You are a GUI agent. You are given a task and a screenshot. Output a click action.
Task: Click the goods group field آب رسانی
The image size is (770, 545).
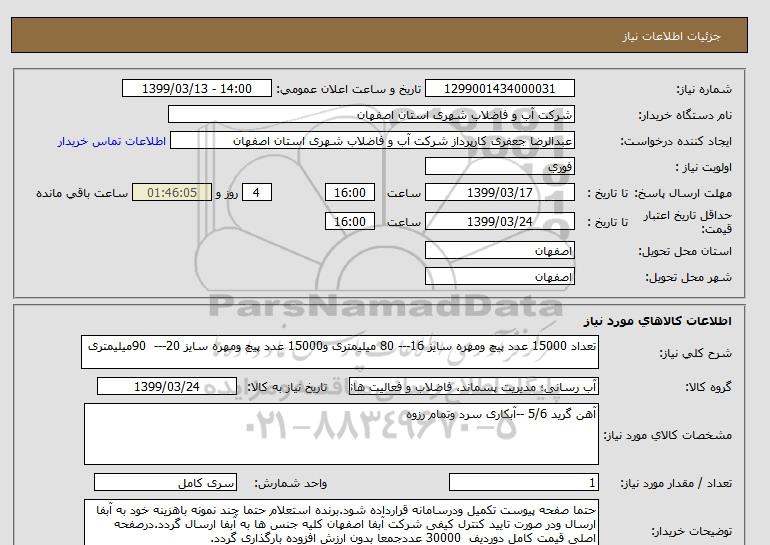coord(474,386)
